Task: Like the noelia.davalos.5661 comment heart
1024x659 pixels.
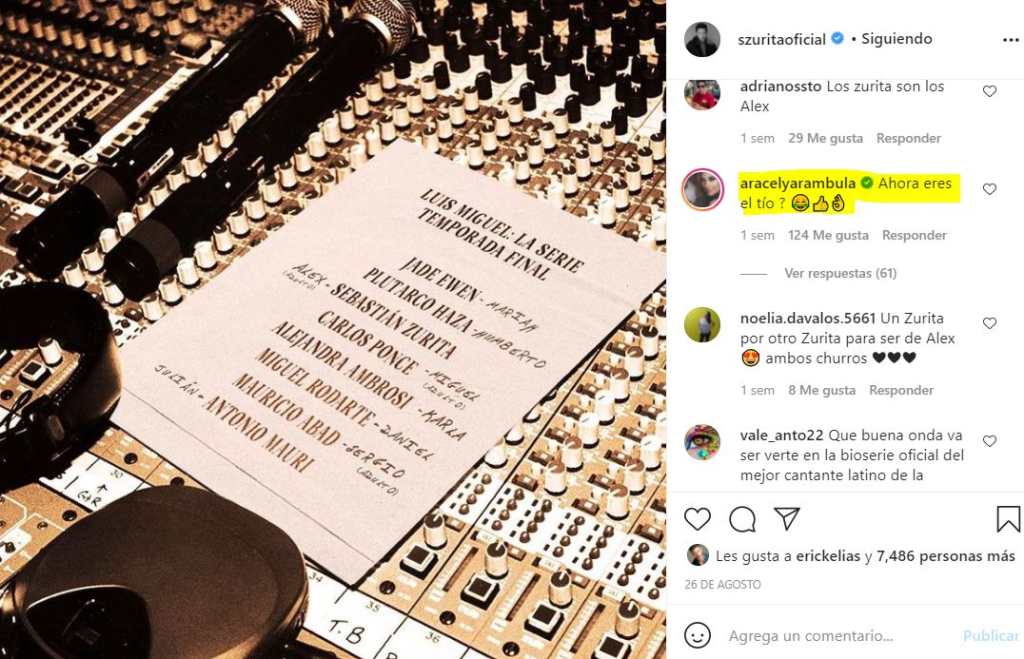Action: click(989, 323)
